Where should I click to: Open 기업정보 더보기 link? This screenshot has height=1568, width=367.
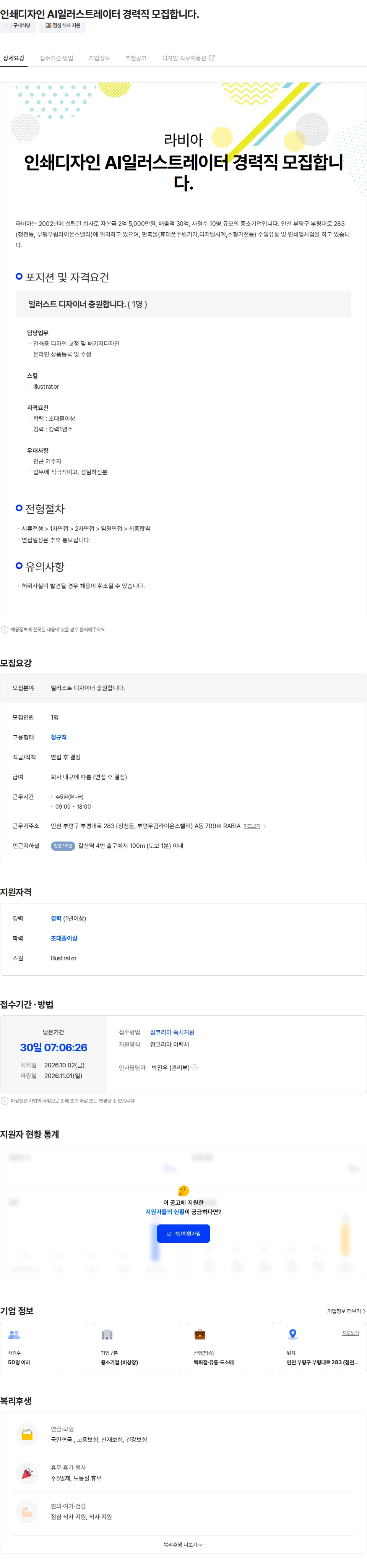coord(346,1311)
